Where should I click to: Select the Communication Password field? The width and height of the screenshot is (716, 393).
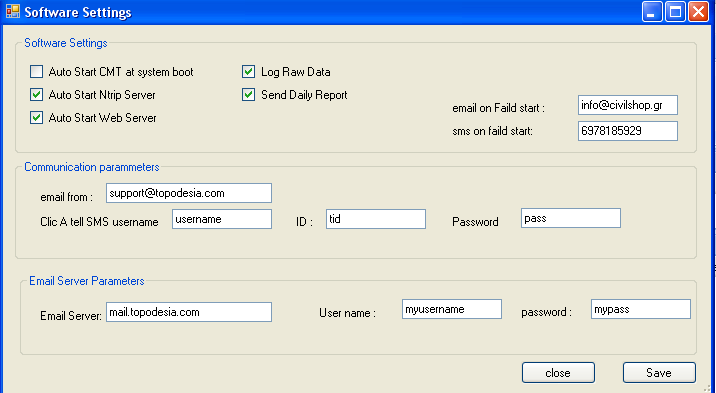pyautogui.click(x=570, y=218)
